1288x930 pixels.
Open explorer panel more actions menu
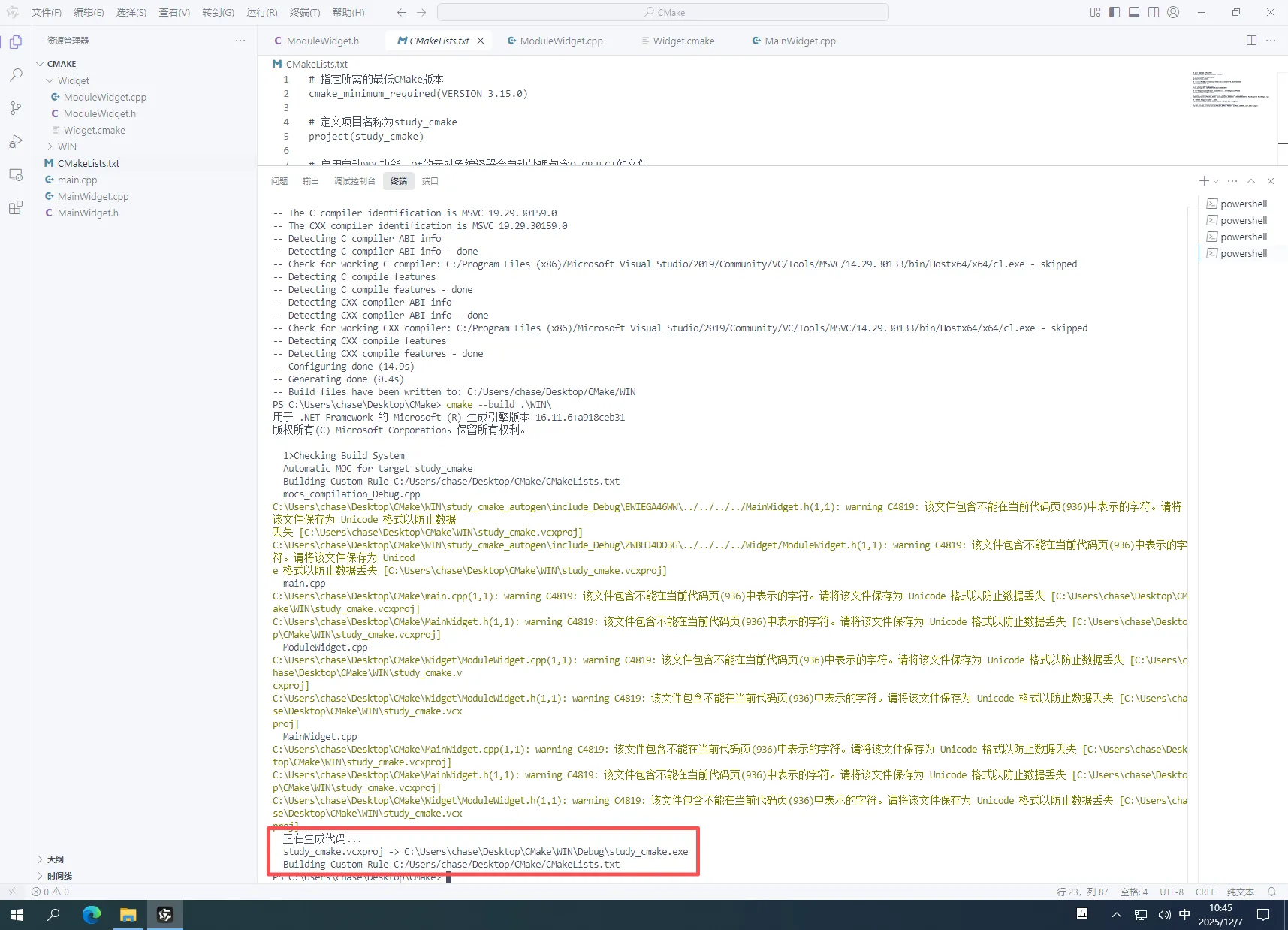240,41
